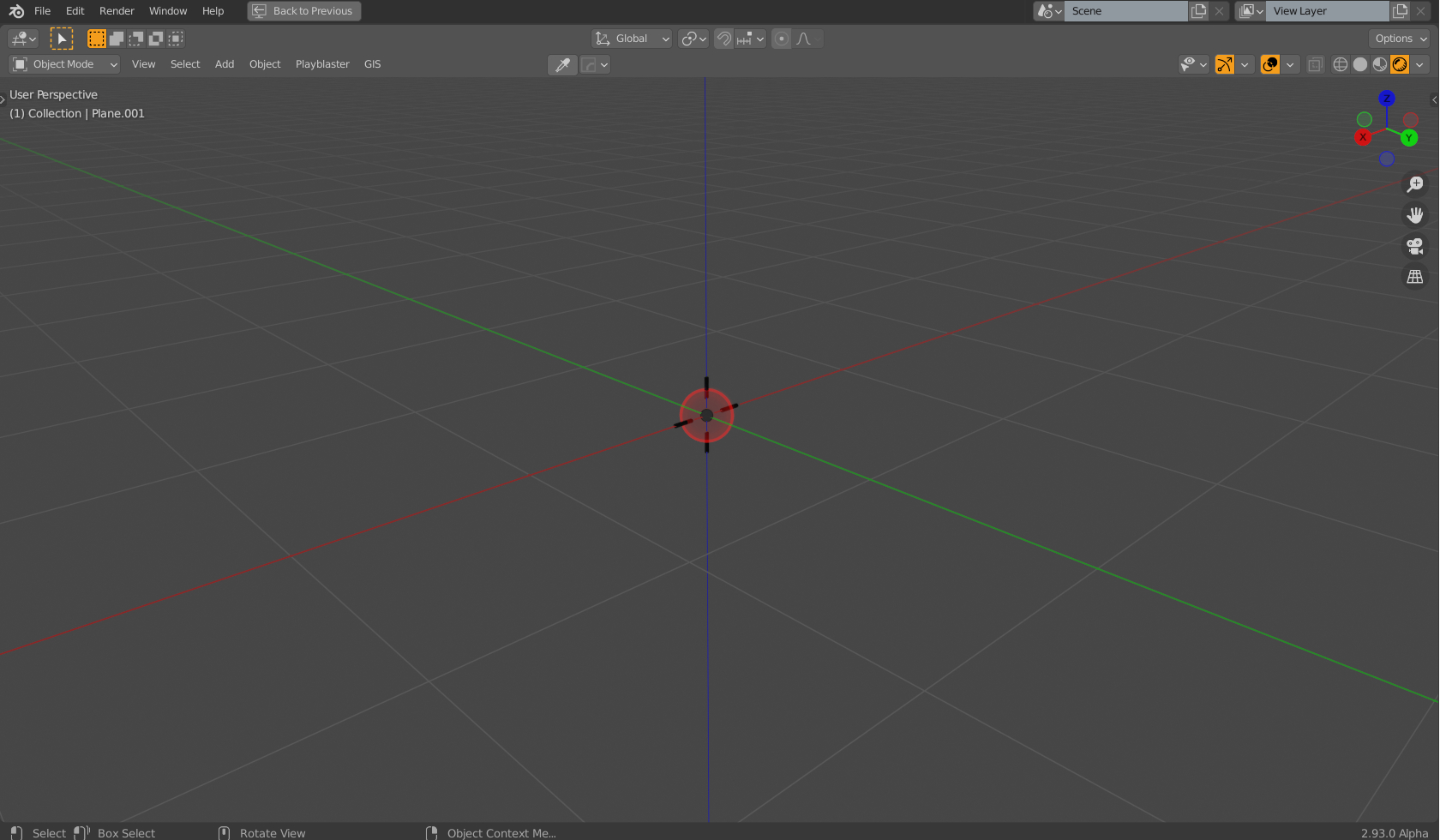1440x840 pixels.
Task: Toggle the Show Overlays button
Action: [x=1270, y=64]
